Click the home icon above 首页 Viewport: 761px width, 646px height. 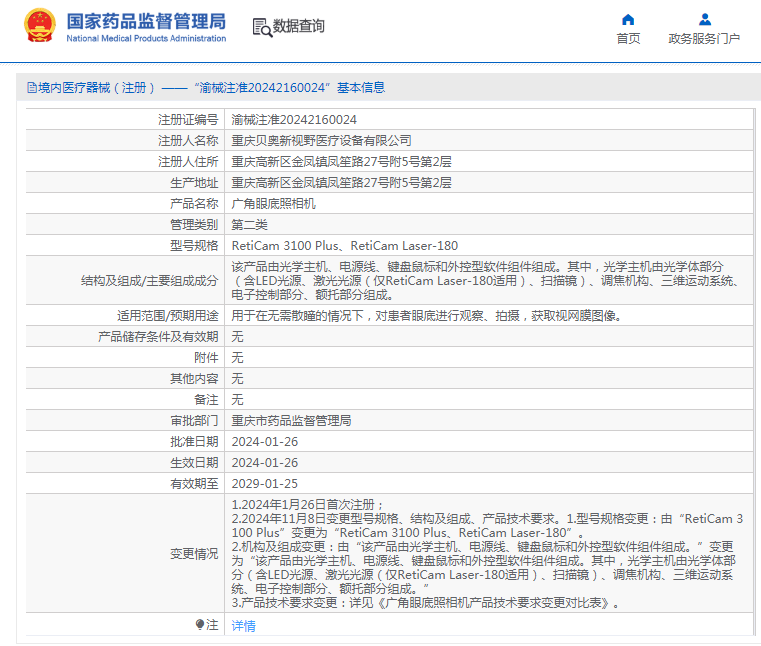coord(628,19)
